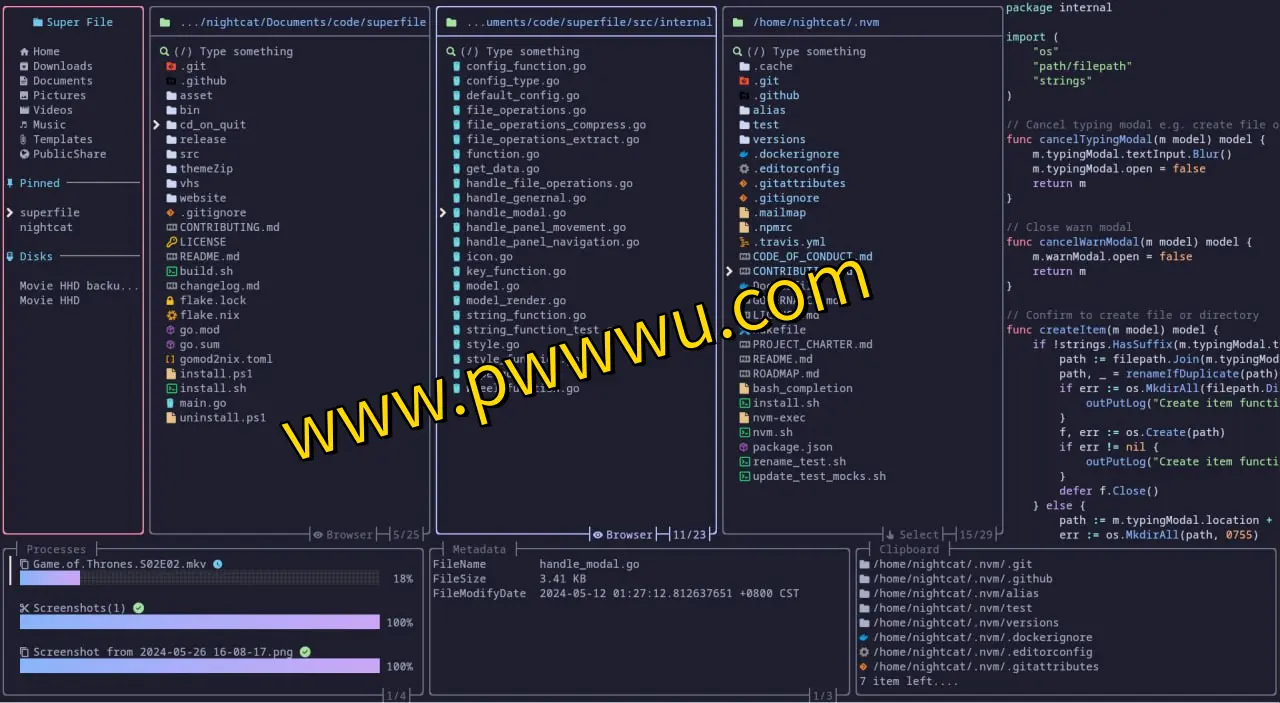Click the .git folder icon in superfile panel
Image resolution: width=1280 pixels, height=703 pixels.
coord(171,66)
